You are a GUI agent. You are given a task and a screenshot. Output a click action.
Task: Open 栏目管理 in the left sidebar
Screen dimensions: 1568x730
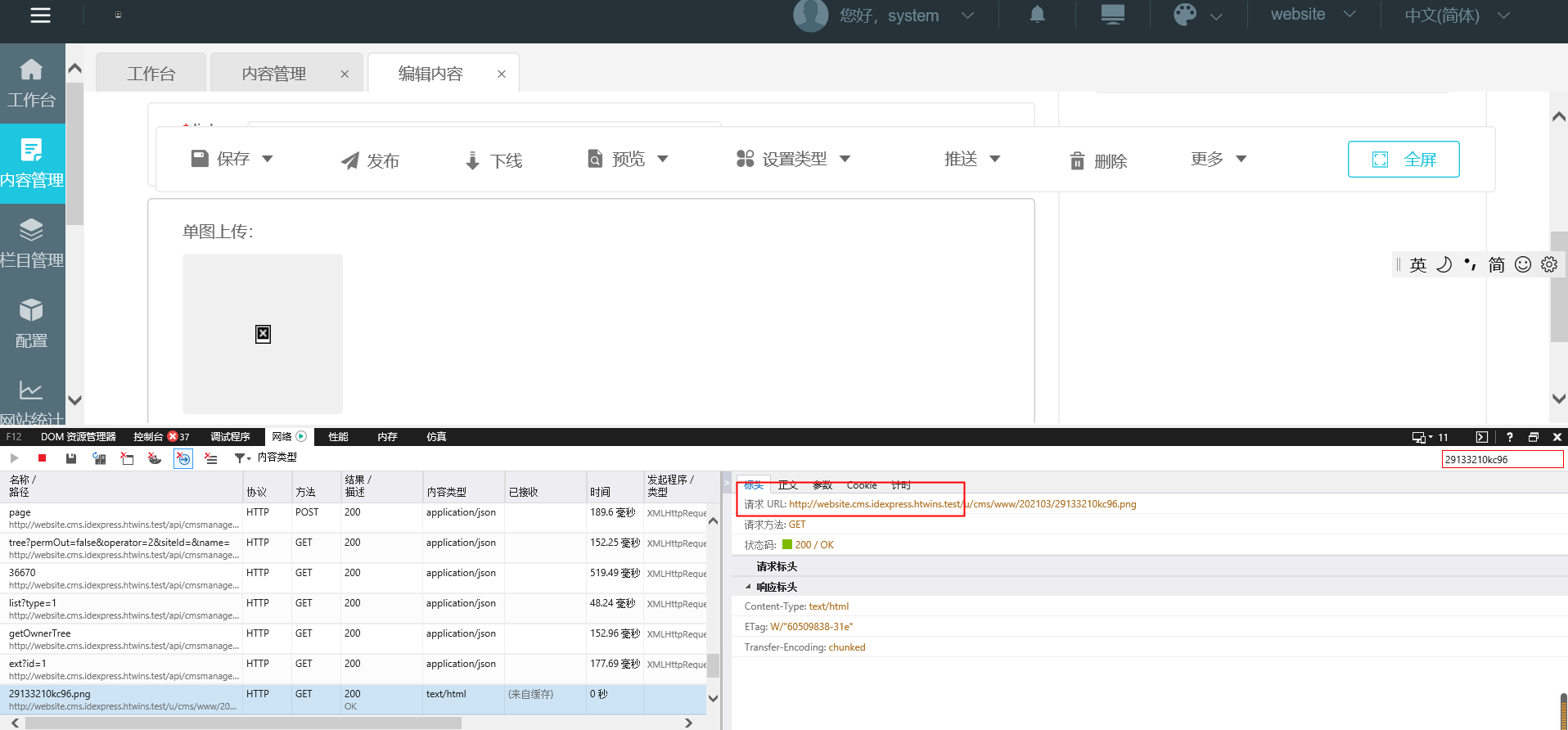point(32,244)
